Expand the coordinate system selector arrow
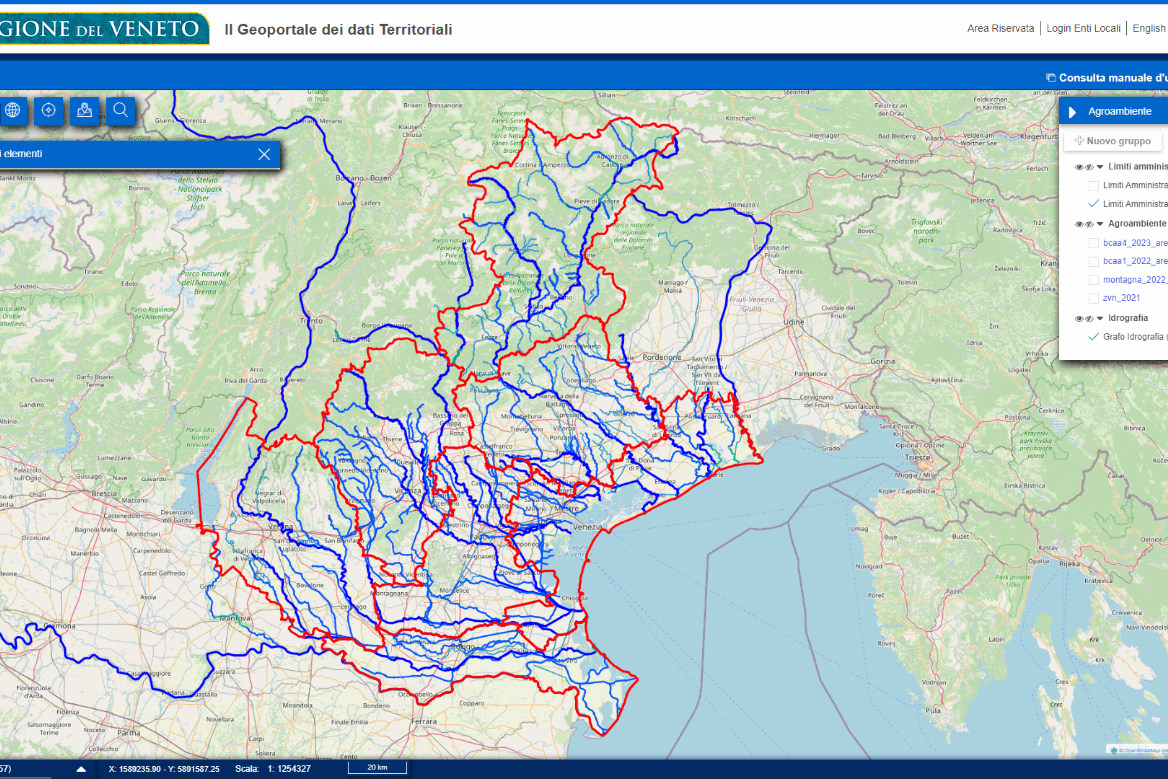Screen dimensions: 1168x779 point(81,769)
